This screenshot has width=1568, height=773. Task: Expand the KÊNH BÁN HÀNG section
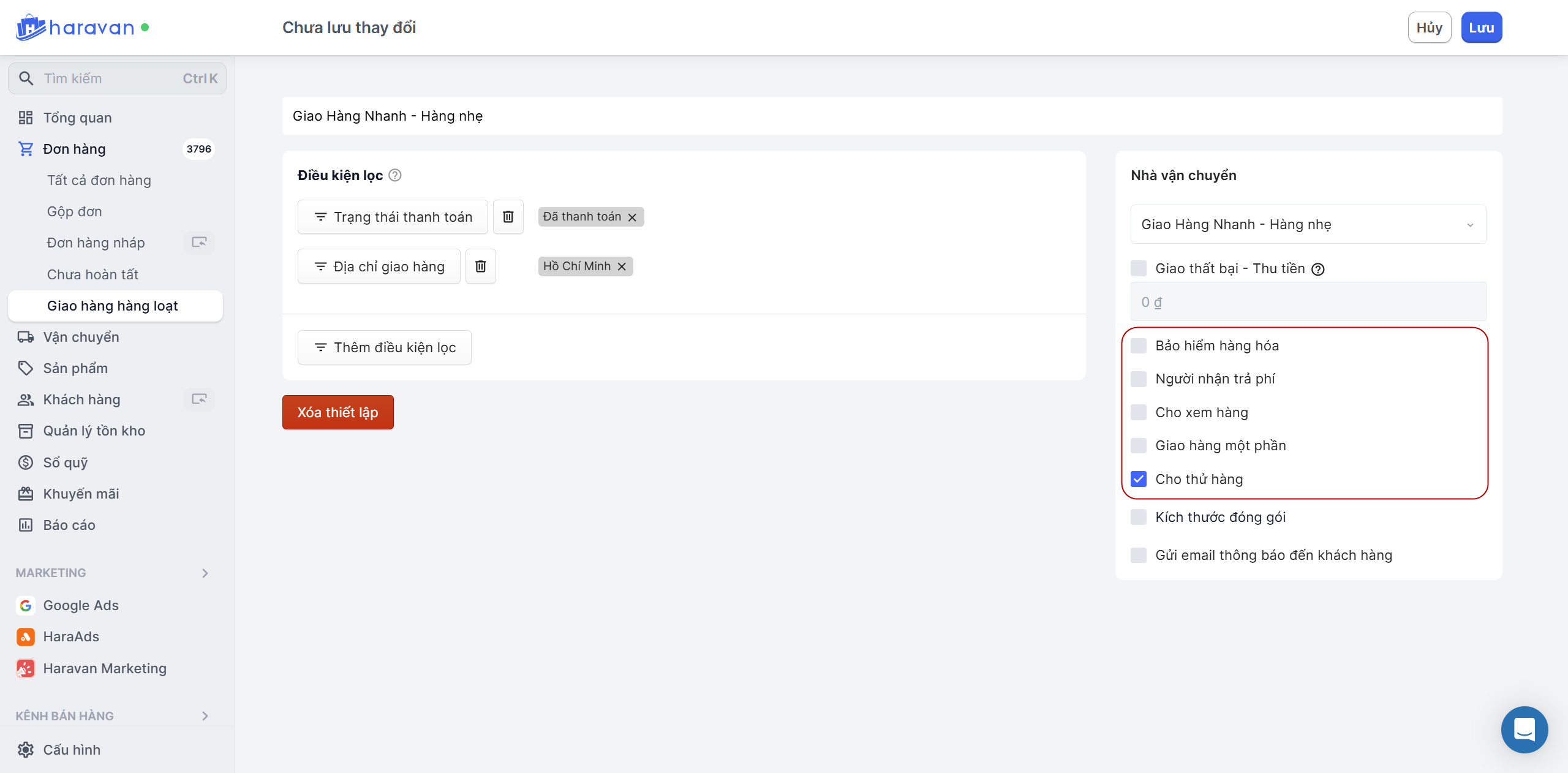205,716
